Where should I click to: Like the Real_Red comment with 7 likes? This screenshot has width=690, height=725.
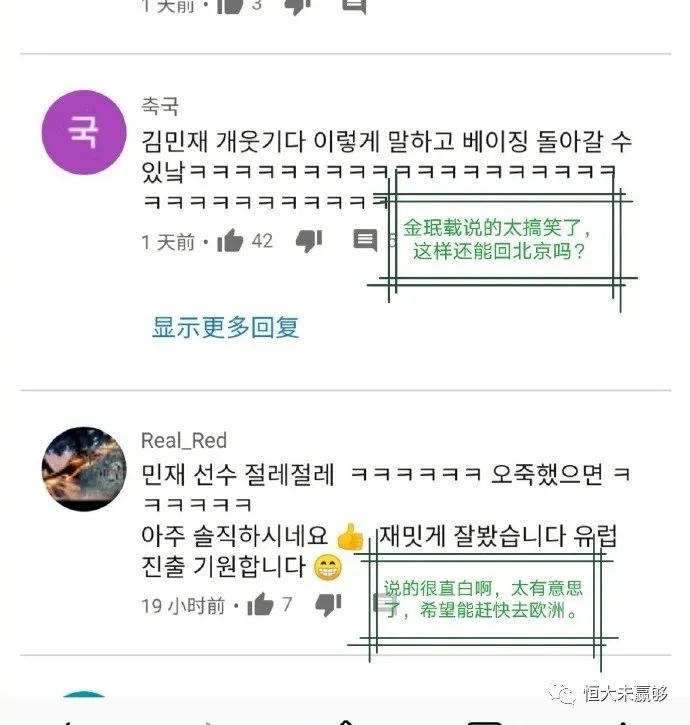pyautogui.click(x=260, y=604)
